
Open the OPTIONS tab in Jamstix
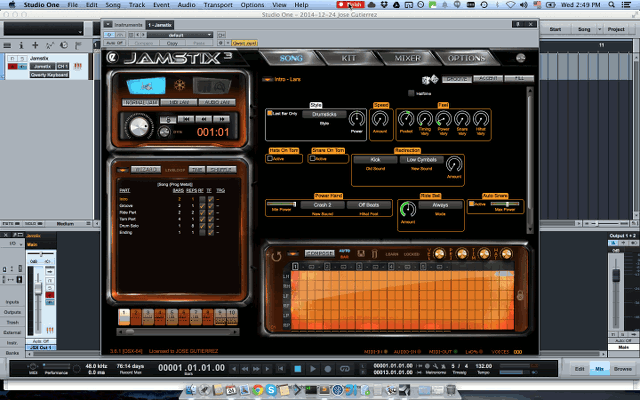[466, 58]
